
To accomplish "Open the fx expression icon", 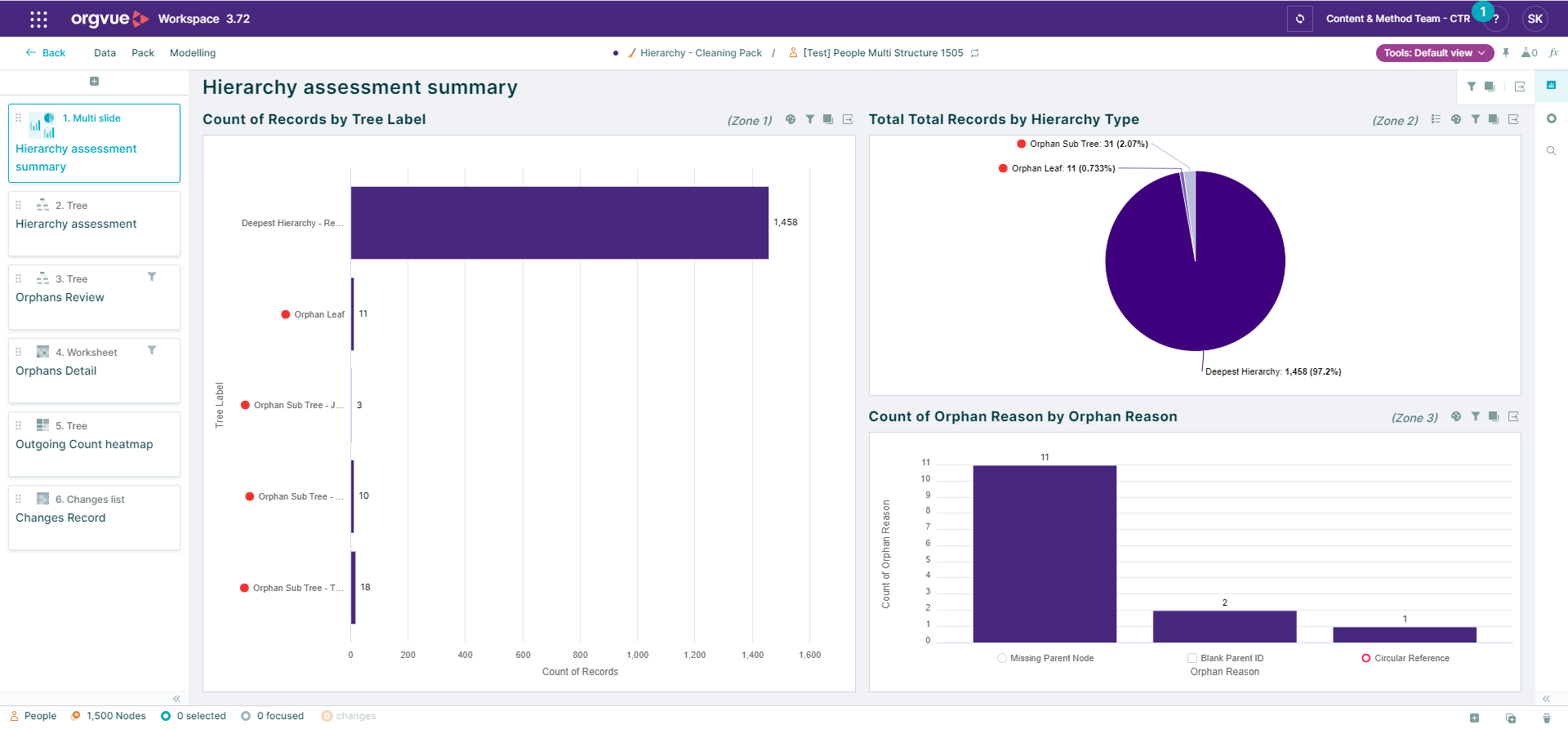I will [x=1553, y=53].
